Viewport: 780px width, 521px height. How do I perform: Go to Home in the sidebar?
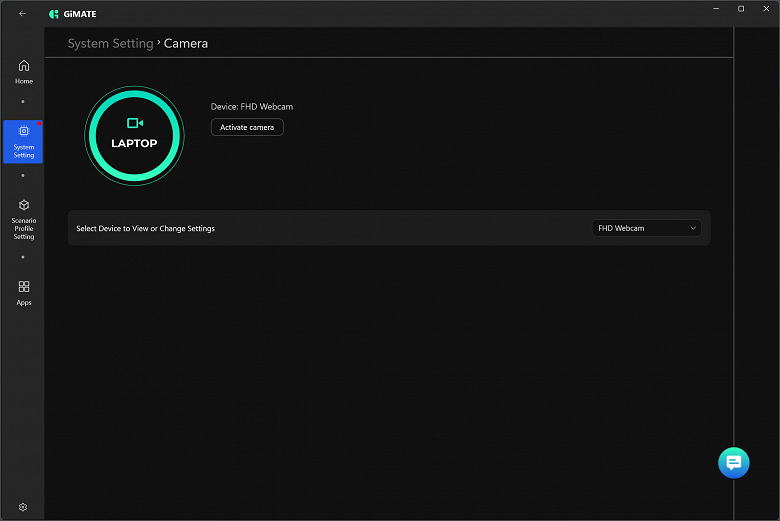click(x=24, y=71)
